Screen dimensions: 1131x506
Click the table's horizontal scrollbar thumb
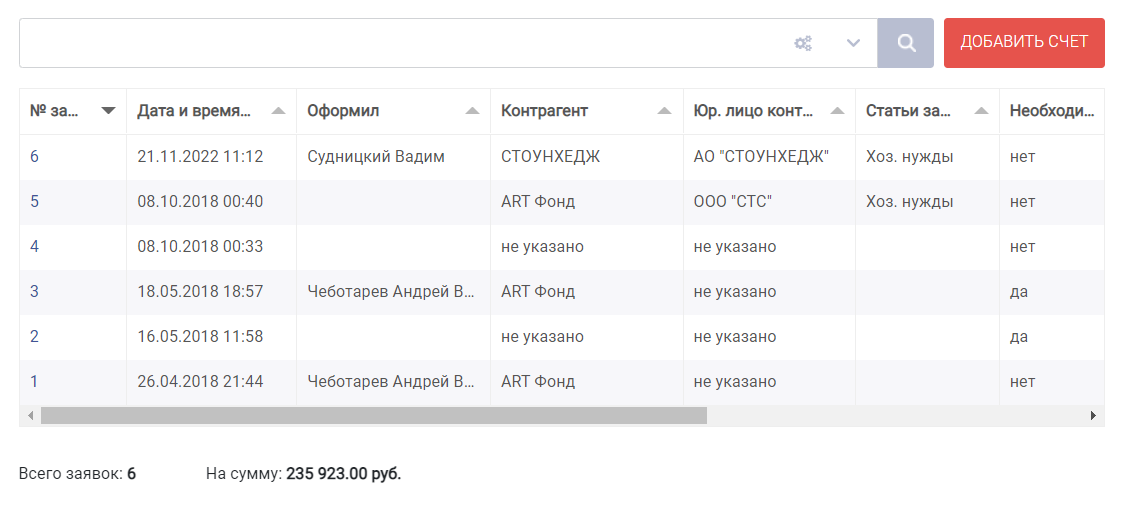pyautogui.click(x=374, y=416)
